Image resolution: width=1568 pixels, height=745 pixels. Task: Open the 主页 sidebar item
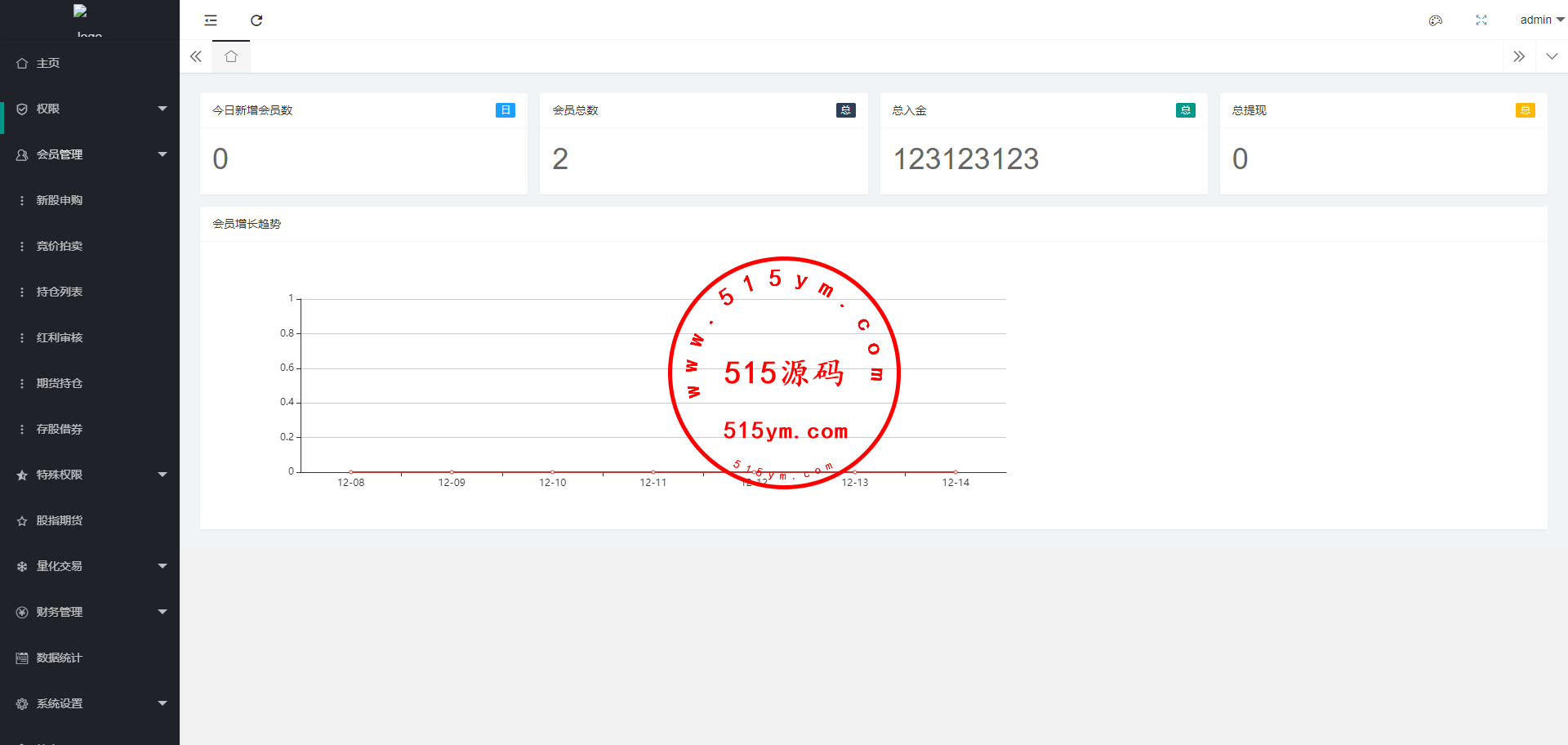click(x=48, y=63)
